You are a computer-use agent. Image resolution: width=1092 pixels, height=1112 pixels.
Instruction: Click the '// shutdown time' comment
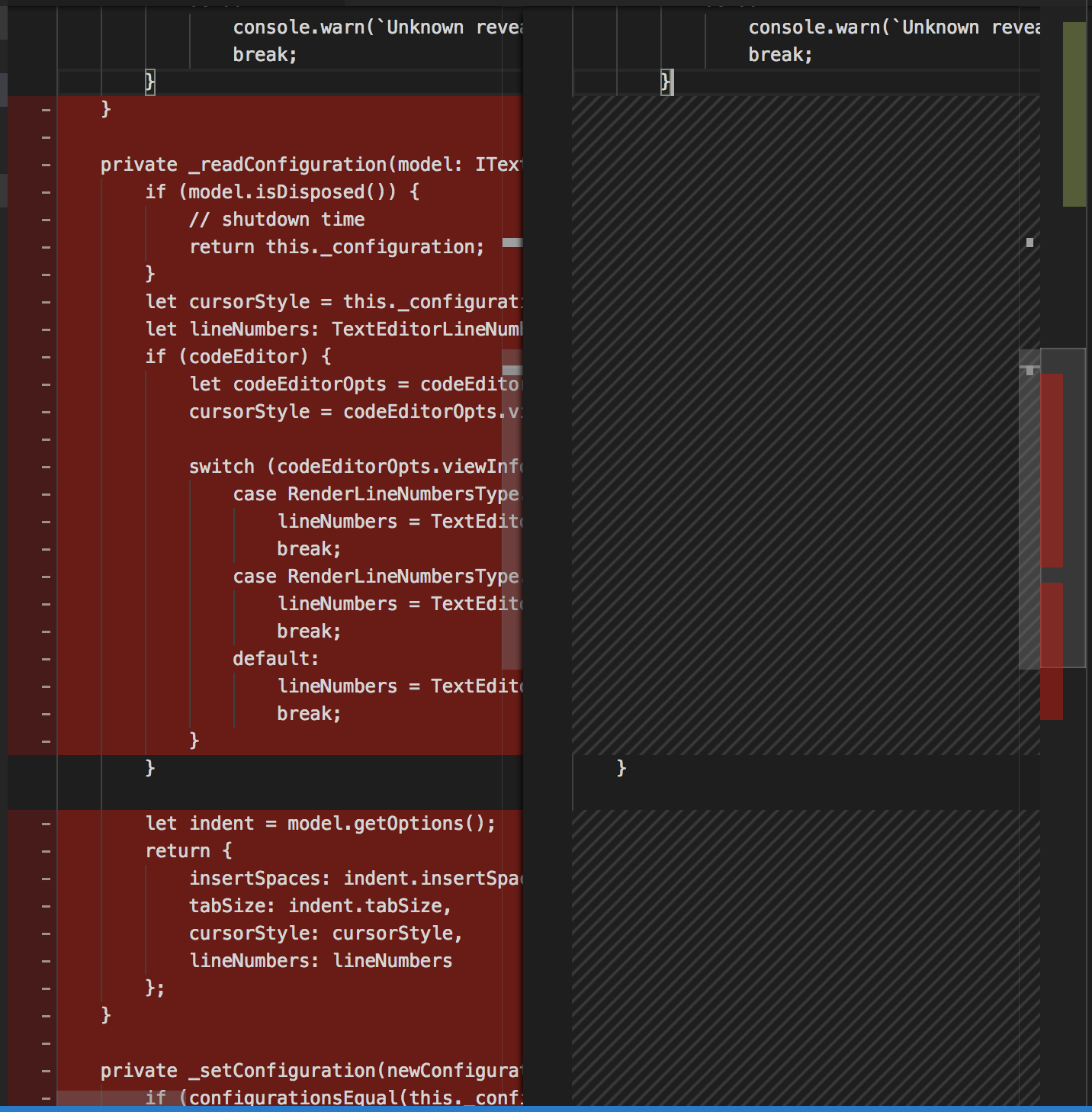[277, 220]
